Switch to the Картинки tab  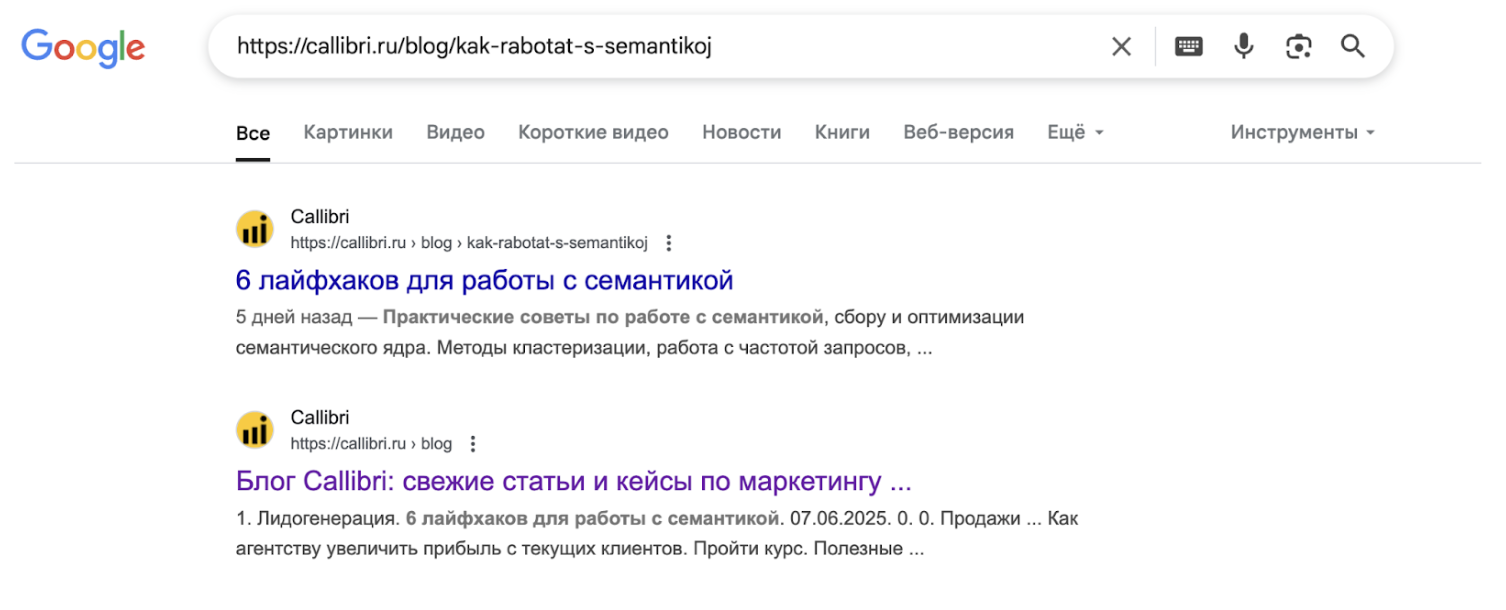pos(347,131)
